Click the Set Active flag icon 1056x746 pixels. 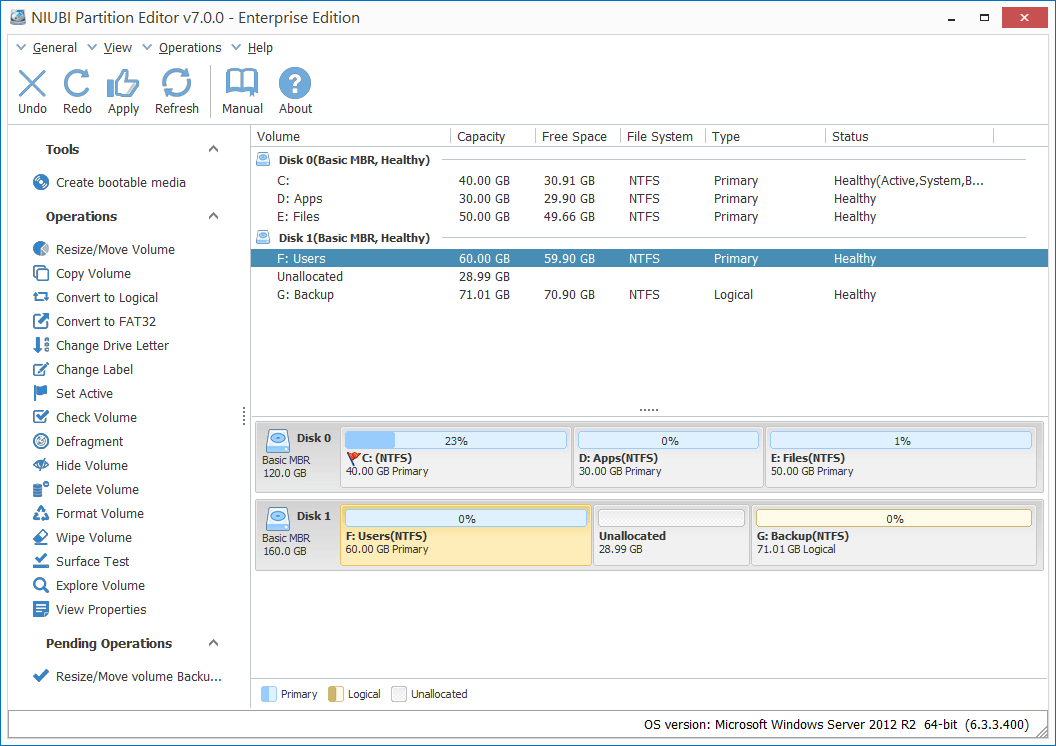pos(40,393)
